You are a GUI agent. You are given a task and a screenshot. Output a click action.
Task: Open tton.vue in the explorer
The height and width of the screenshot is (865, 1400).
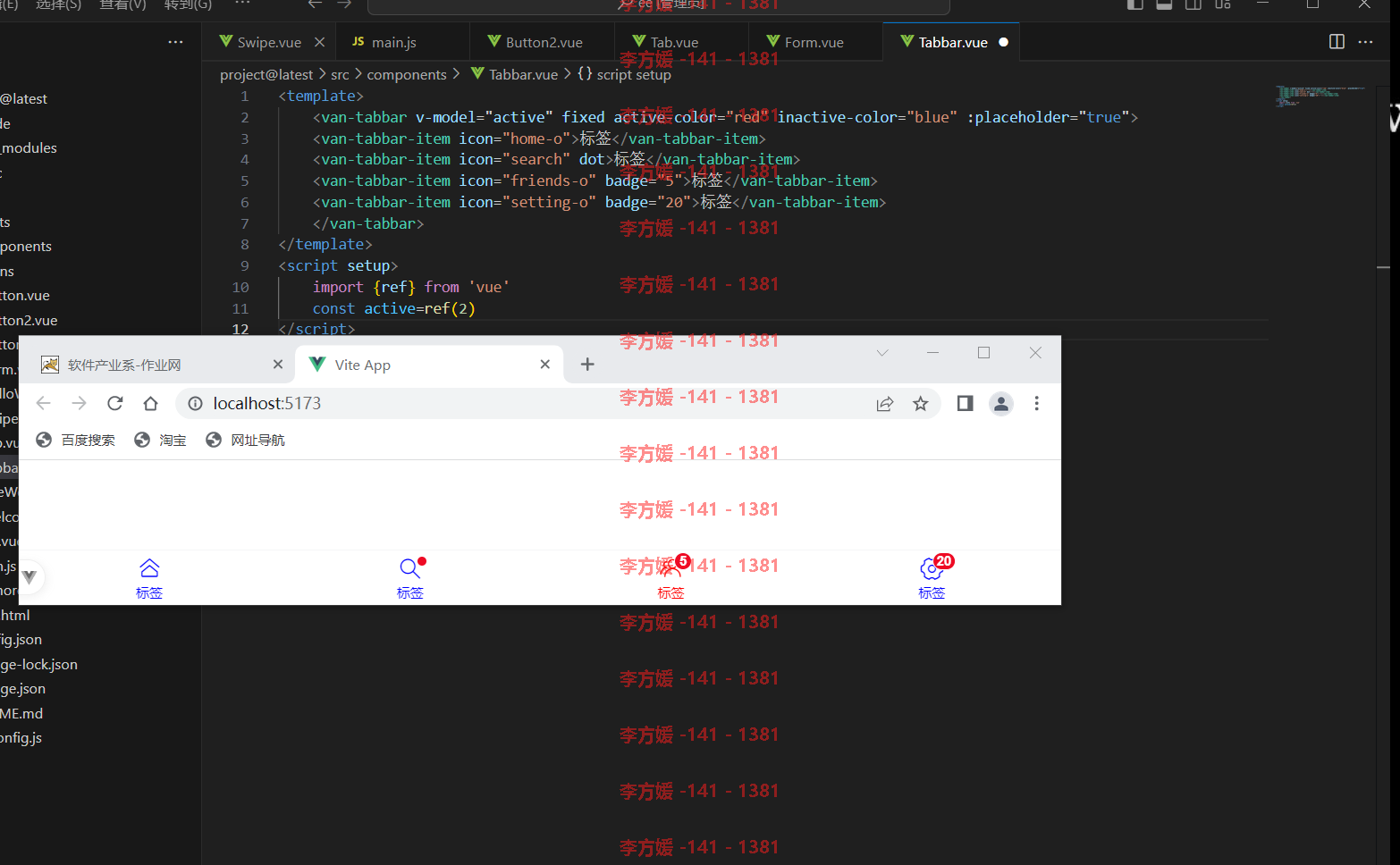click(x=25, y=295)
